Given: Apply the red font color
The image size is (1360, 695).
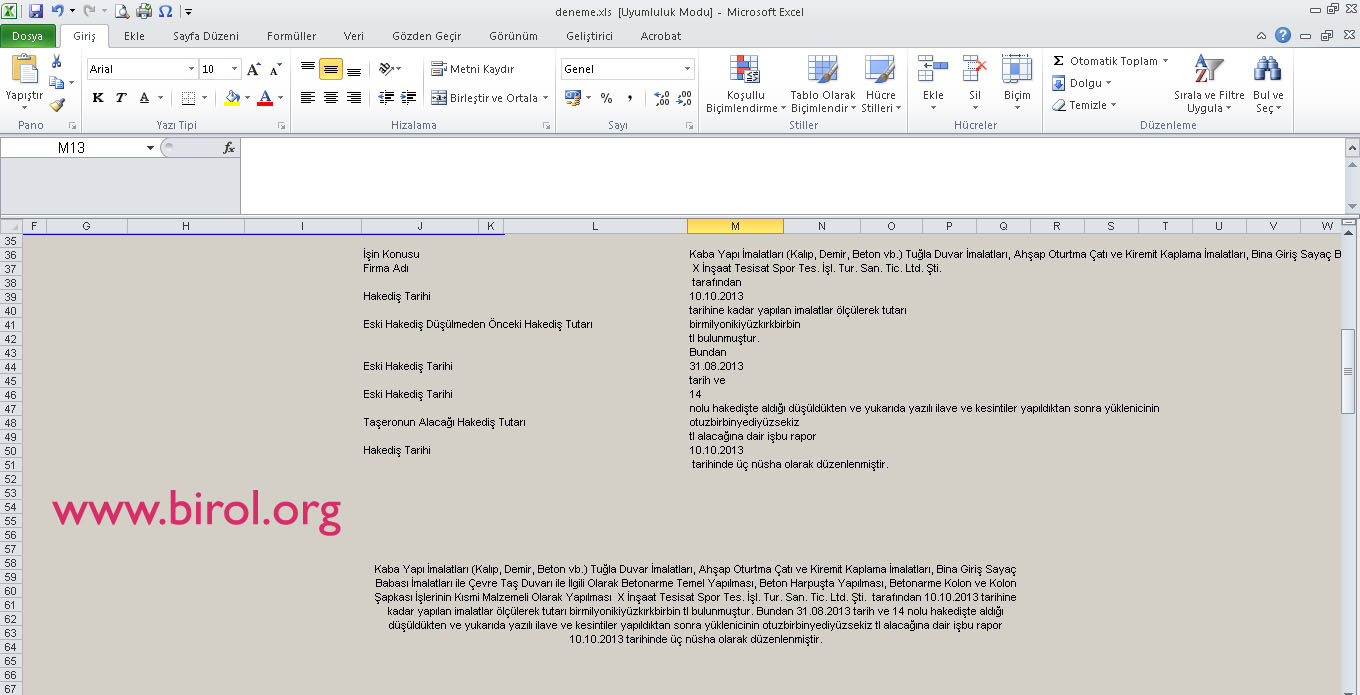Looking at the screenshot, I should 265,98.
